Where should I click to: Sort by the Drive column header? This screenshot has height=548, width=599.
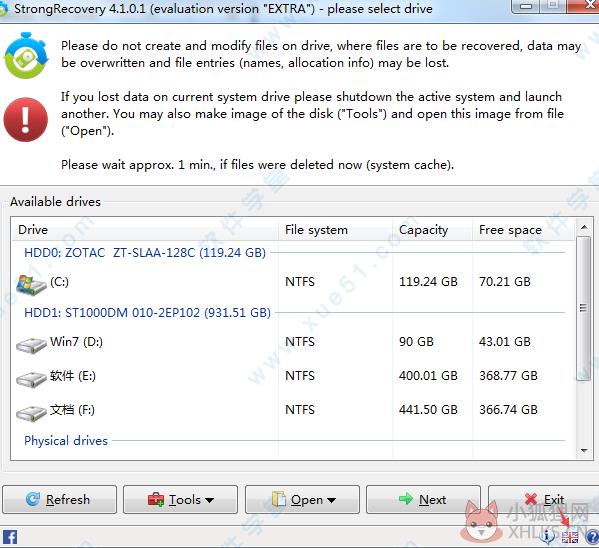145,230
